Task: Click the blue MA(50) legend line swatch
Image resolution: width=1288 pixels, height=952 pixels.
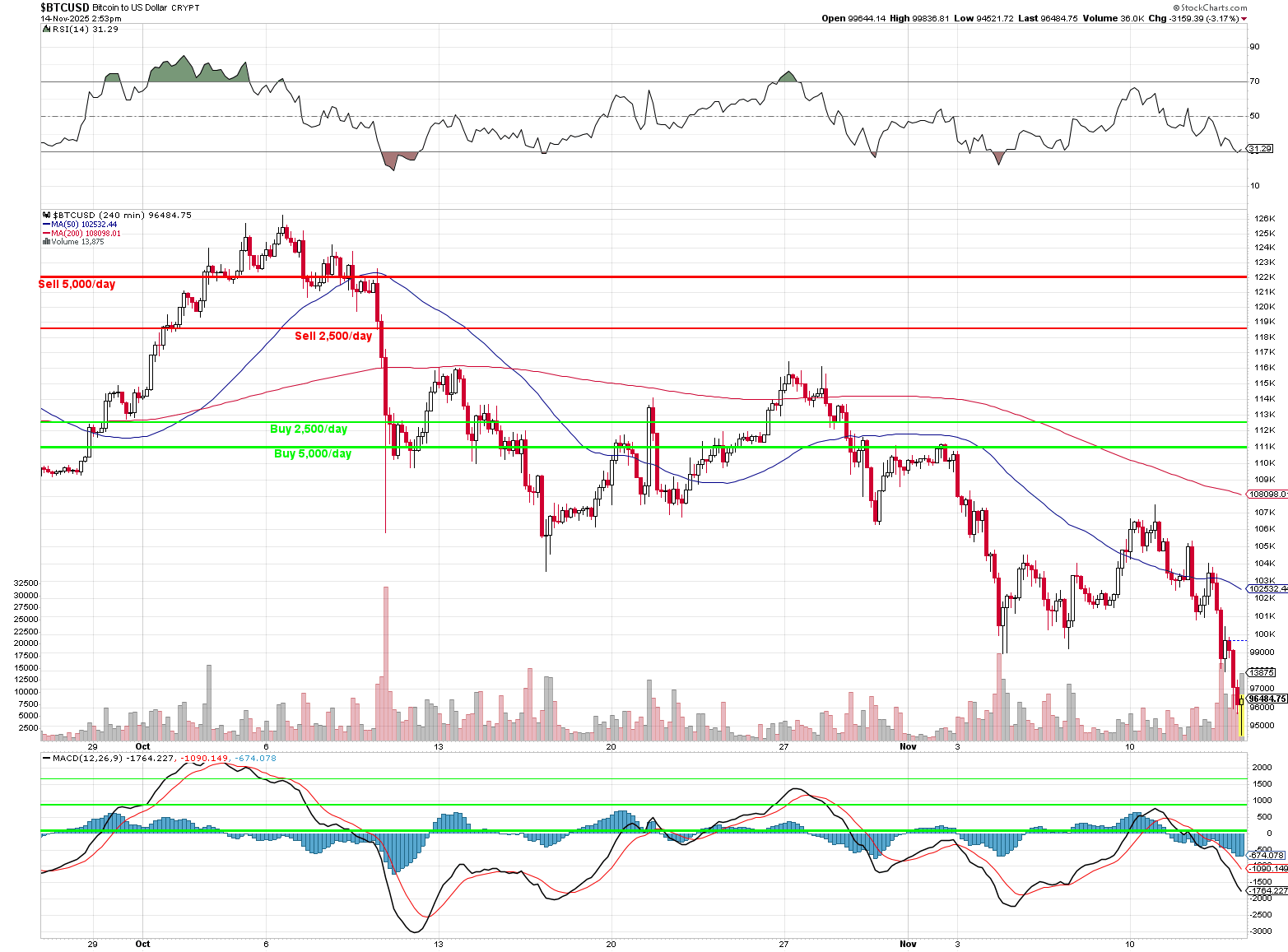Action: pos(46,225)
